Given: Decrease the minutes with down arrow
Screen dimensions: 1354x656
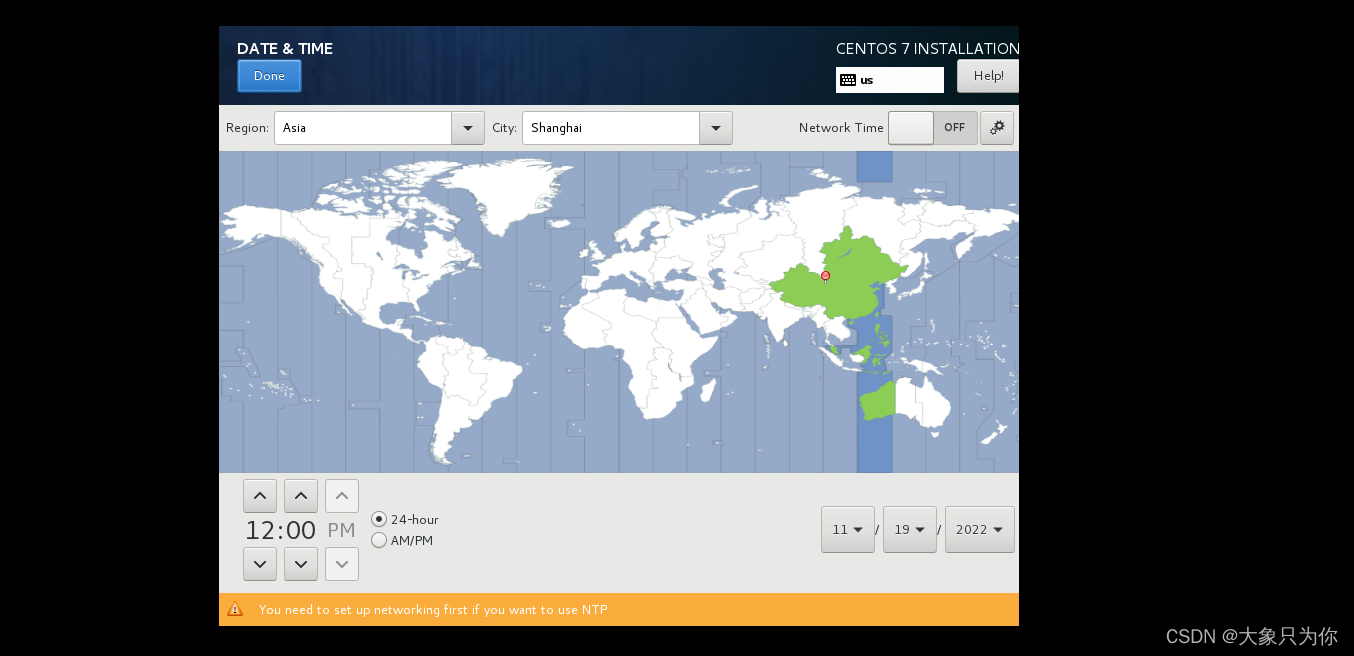Looking at the screenshot, I should click(301, 564).
